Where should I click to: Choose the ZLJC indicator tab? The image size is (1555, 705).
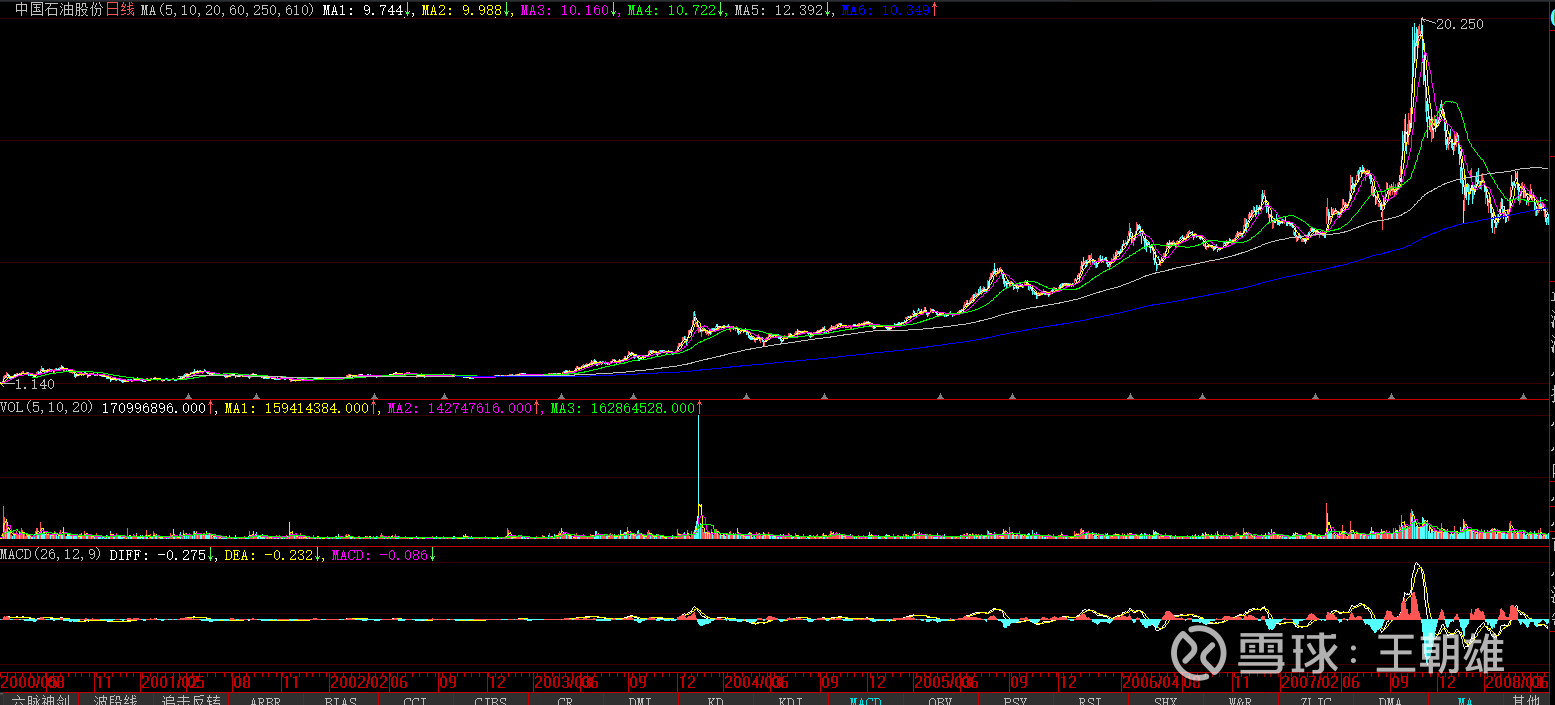1315,701
